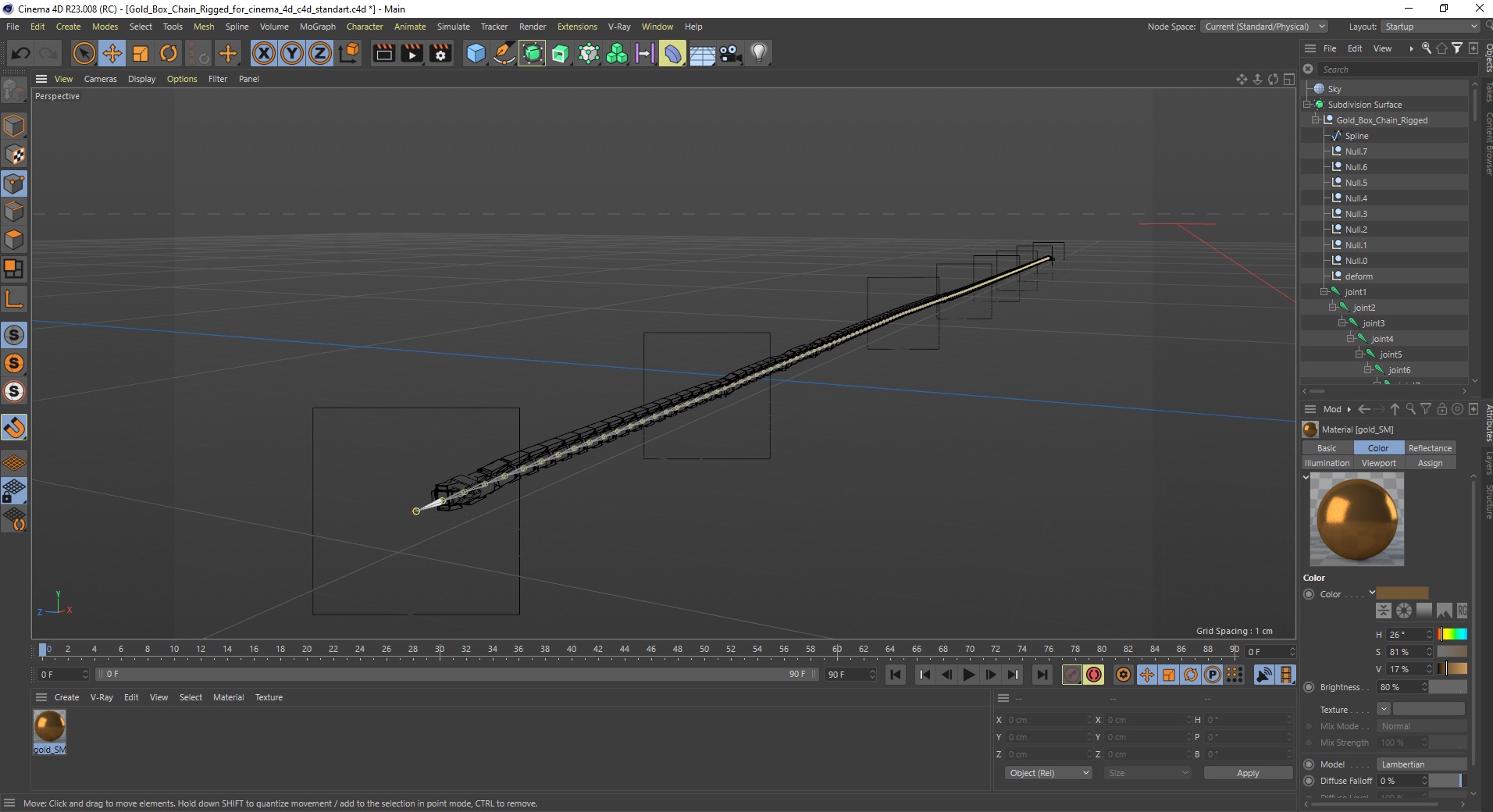Toggle the Brightness parameter animation dot
The image size is (1493, 812).
point(1309,687)
